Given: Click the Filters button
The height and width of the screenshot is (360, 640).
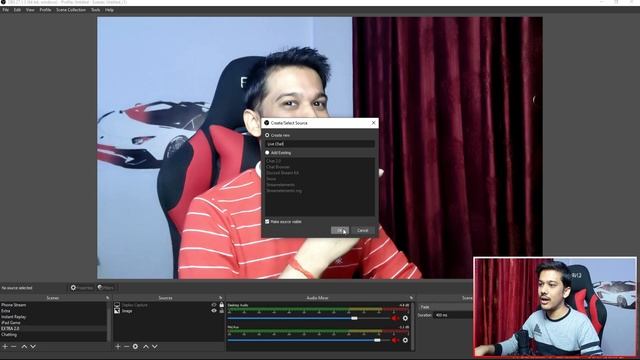Looking at the screenshot, I should (x=106, y=288).
